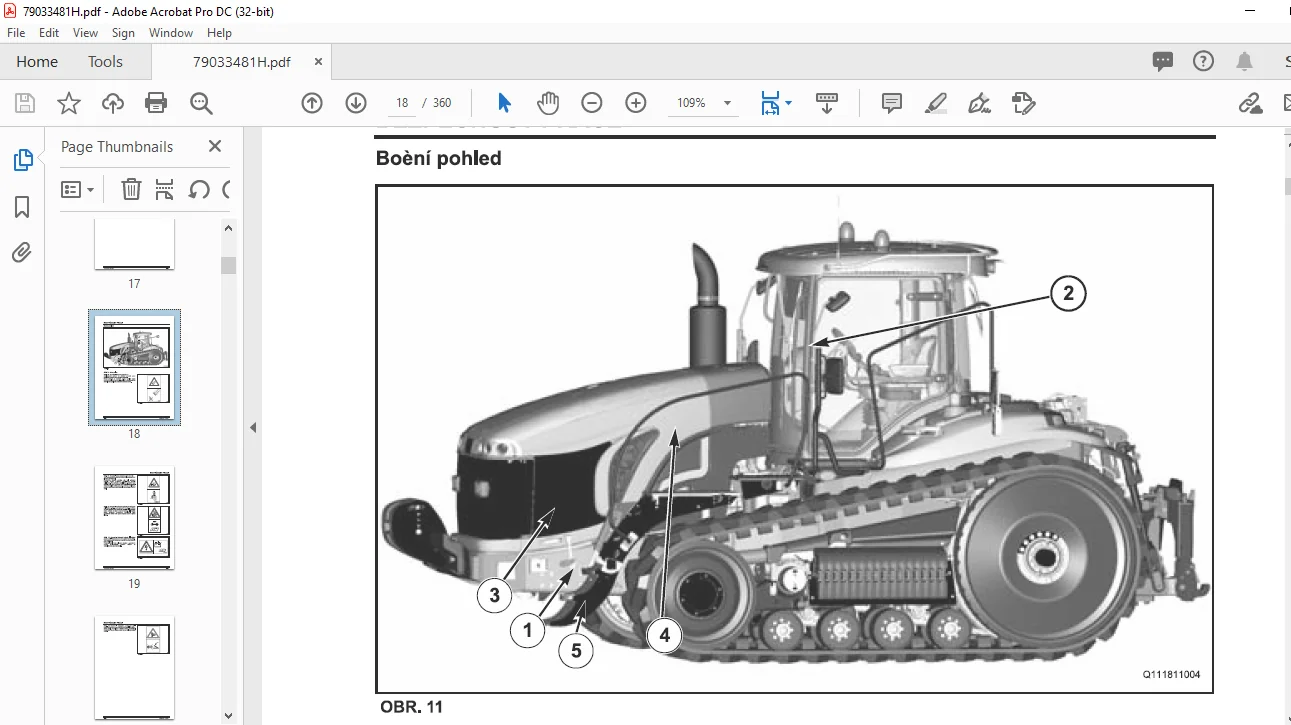
Task: Open the View menu
Action: coord(85,33)
